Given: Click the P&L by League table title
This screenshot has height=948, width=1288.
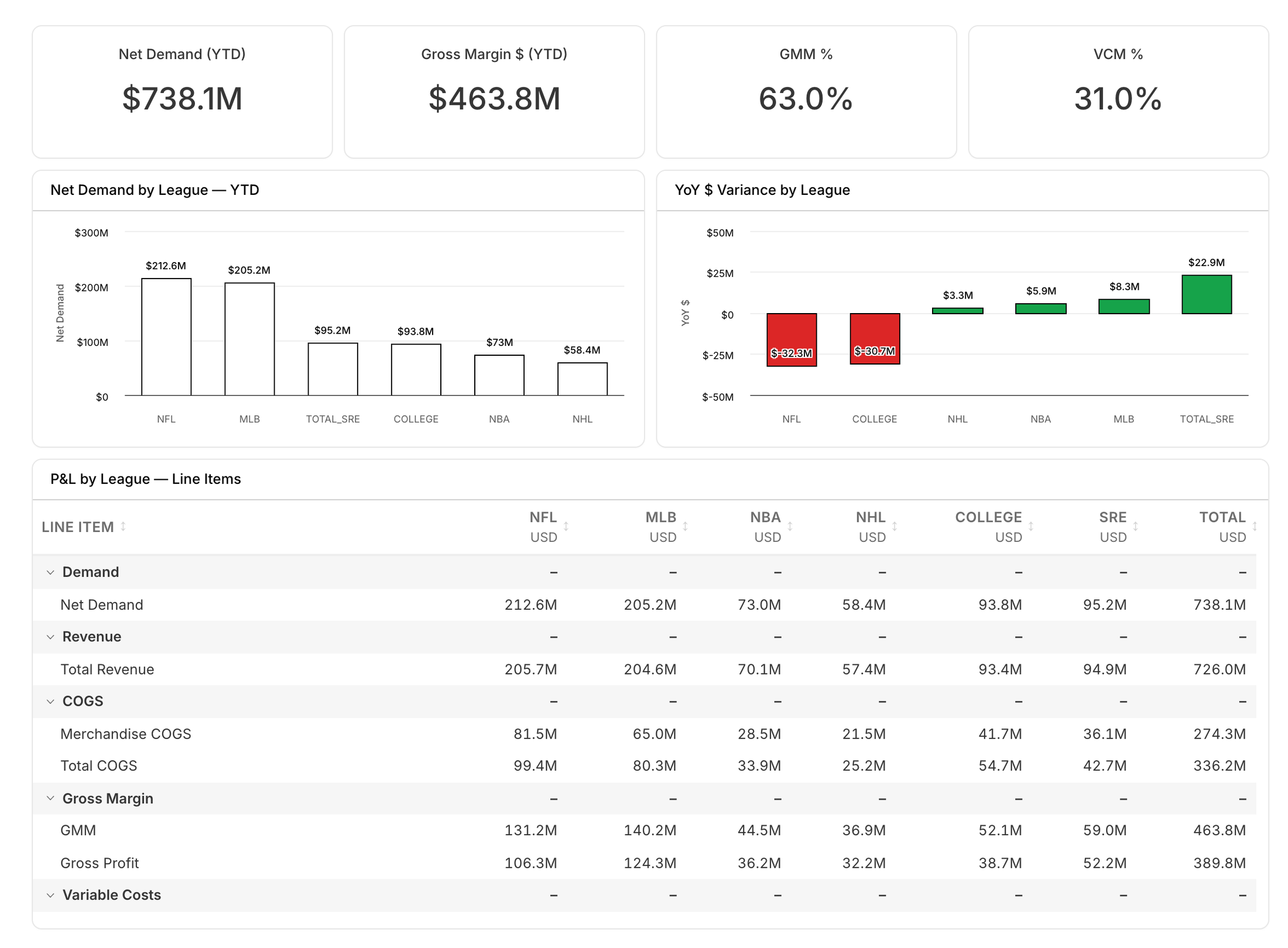Looking at the screenshot, I should (146, 479).
